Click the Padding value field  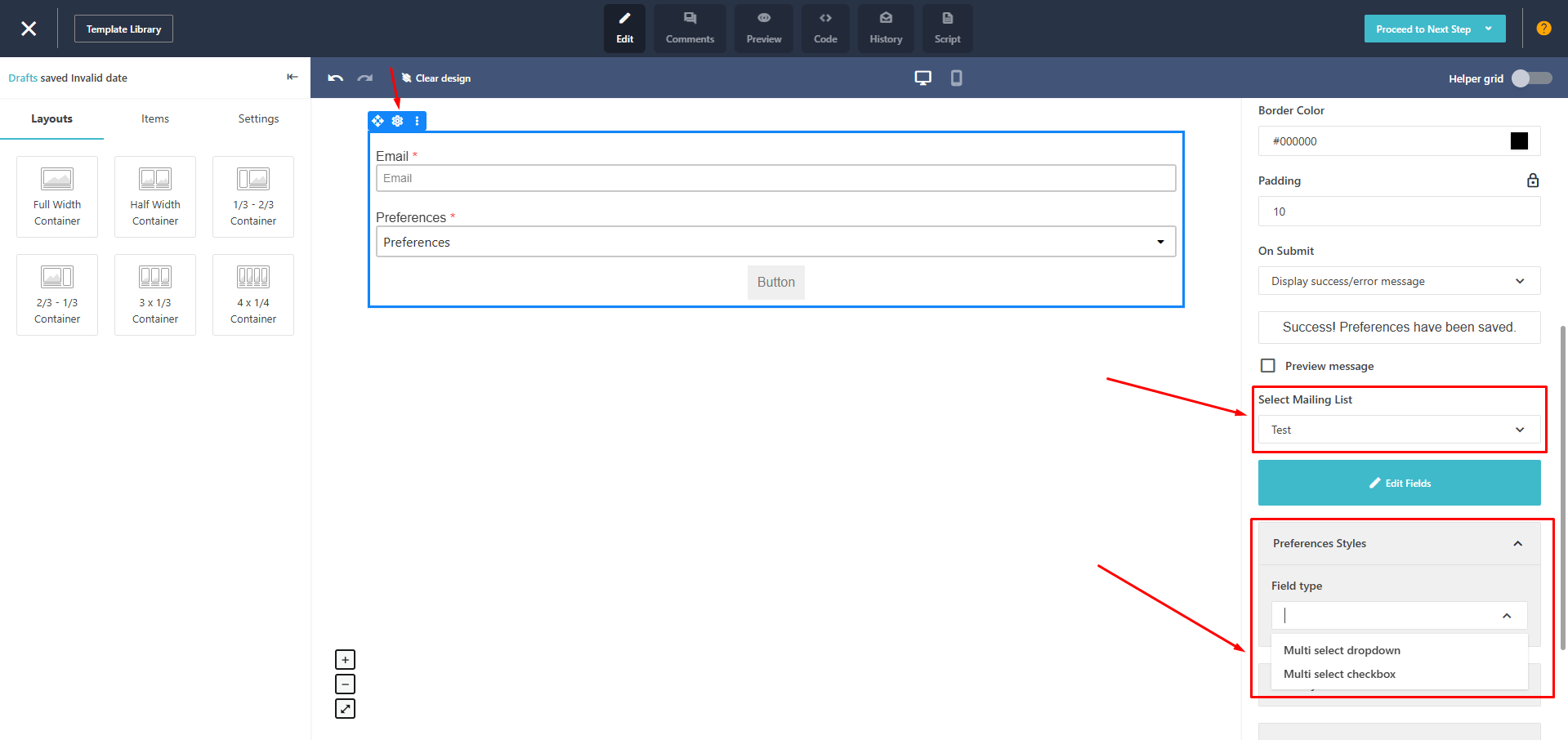[x=1399, y=212]
